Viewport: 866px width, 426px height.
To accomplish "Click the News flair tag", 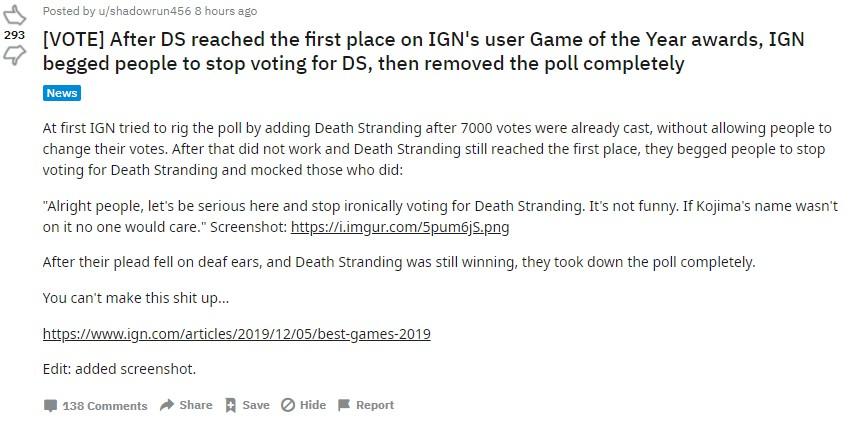I will (x=62, y=93).
